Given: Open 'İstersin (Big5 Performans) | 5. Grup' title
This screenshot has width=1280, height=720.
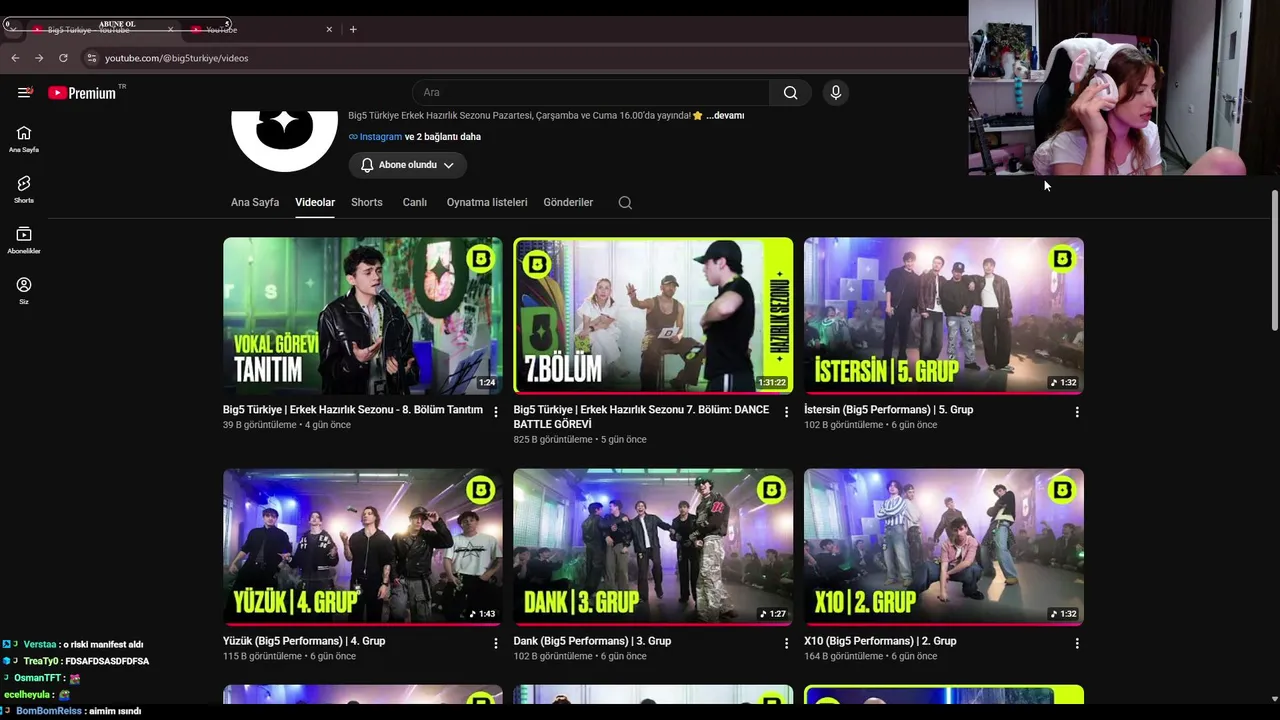Looking at the screenshot, I should click(889, 410).
